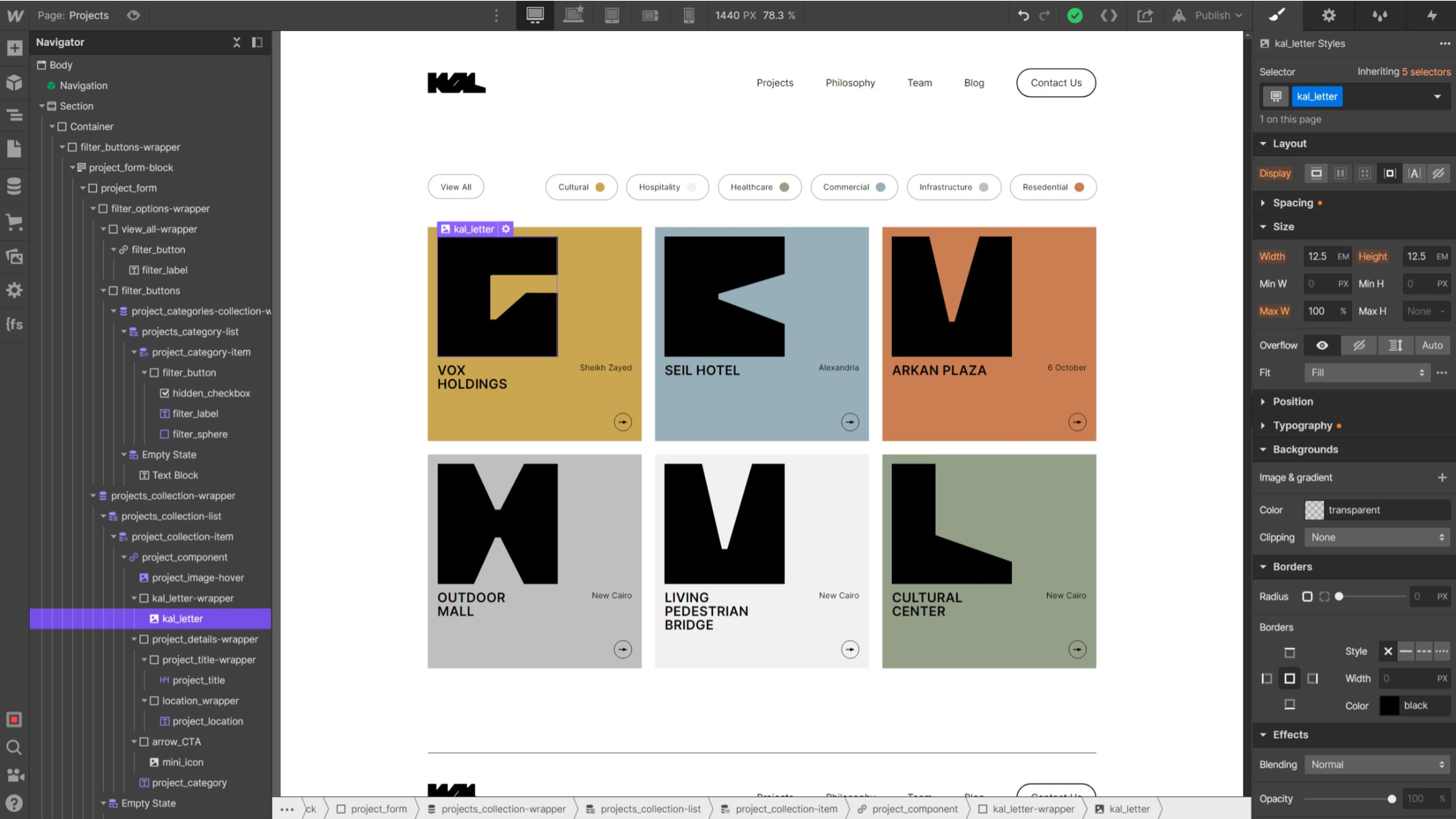Open the Finsweet fs extension panel
The width and height of the screenshot is (1456, 819).
(15, 324)
